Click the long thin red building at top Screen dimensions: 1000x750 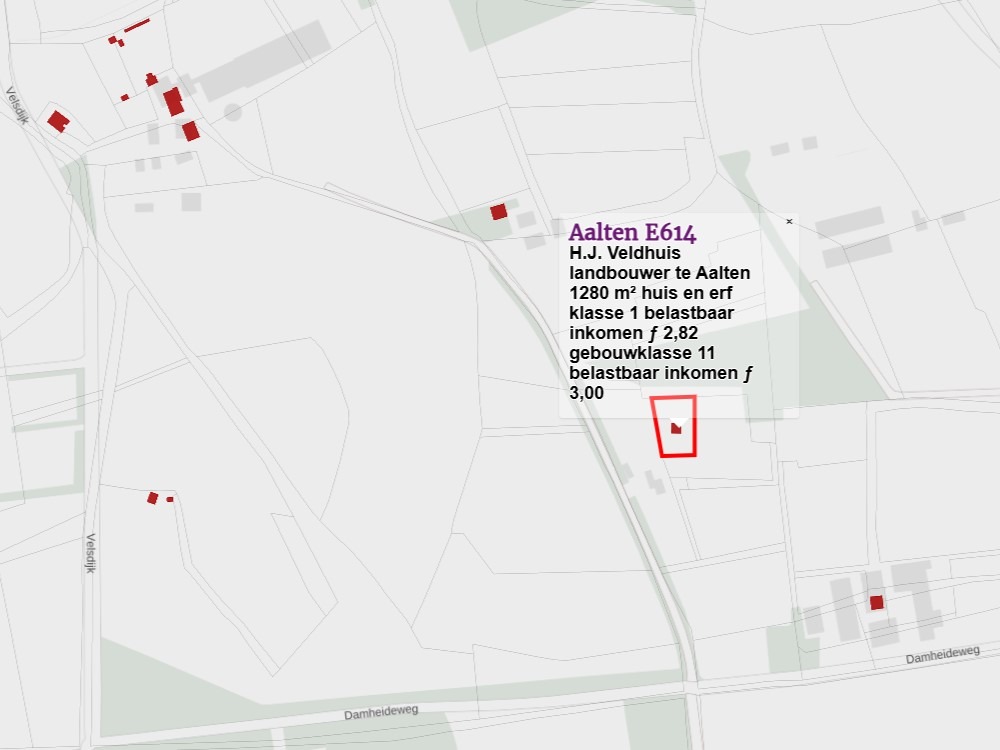137,25
